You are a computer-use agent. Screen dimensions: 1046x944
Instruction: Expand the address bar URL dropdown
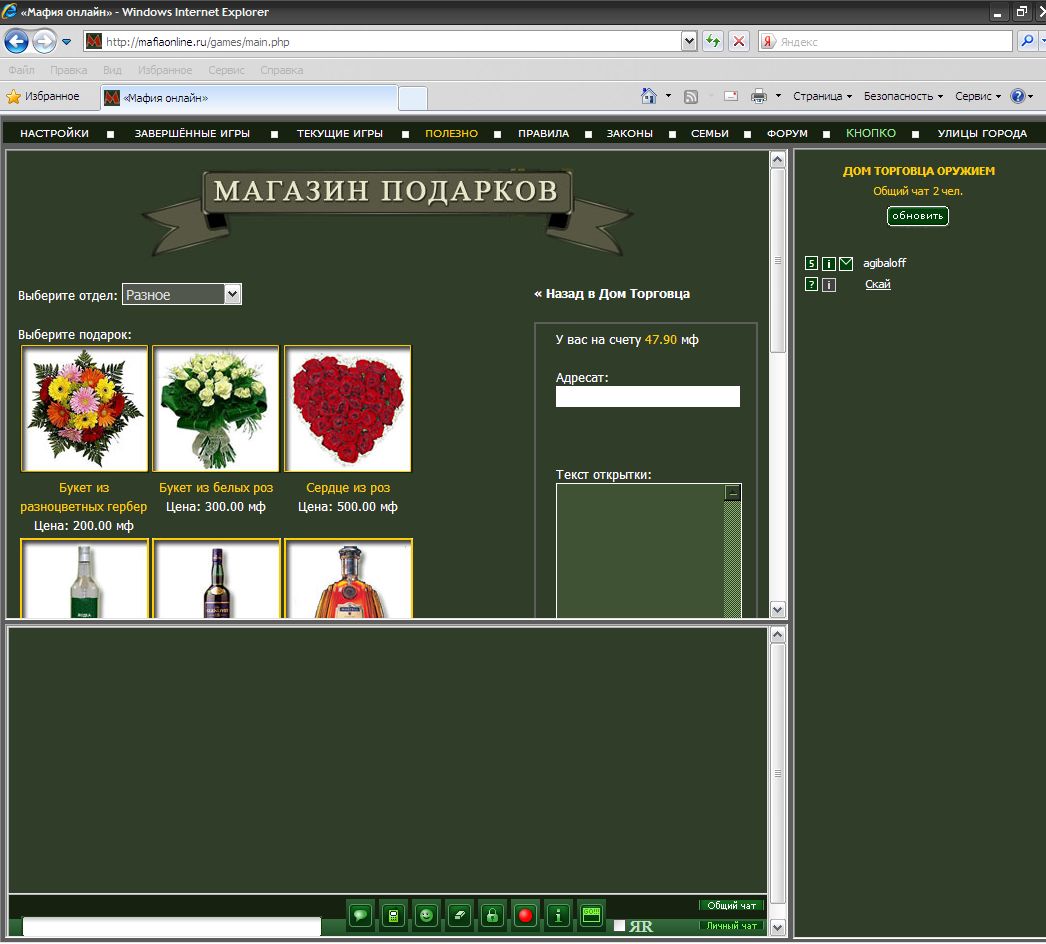pos(688,42)
